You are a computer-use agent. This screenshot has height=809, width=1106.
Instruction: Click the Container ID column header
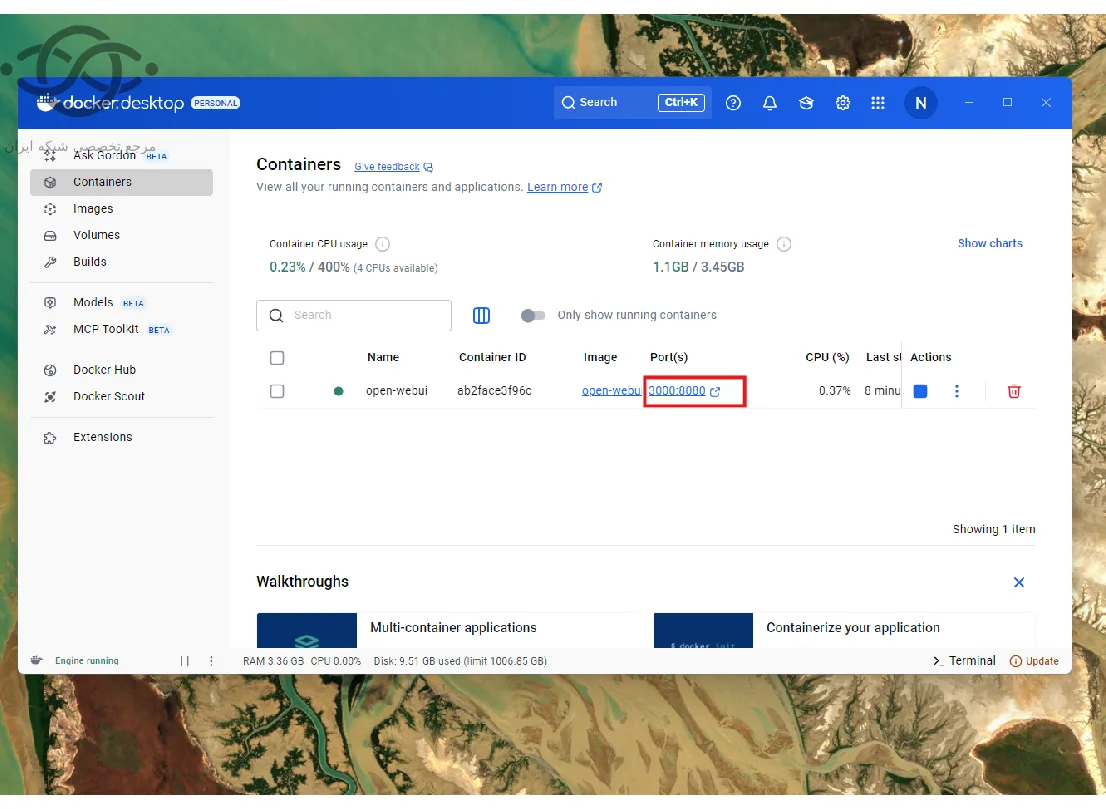pos(492,358)
